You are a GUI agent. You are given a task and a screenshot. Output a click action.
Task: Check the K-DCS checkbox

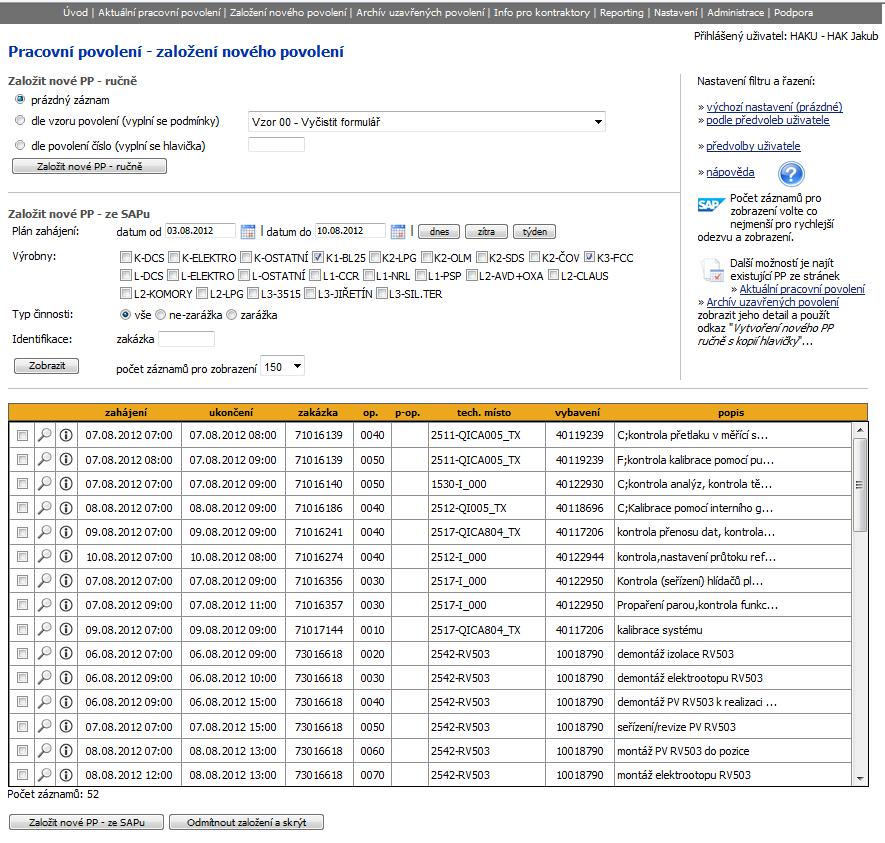pyautogui.click(x=125, y=257)
